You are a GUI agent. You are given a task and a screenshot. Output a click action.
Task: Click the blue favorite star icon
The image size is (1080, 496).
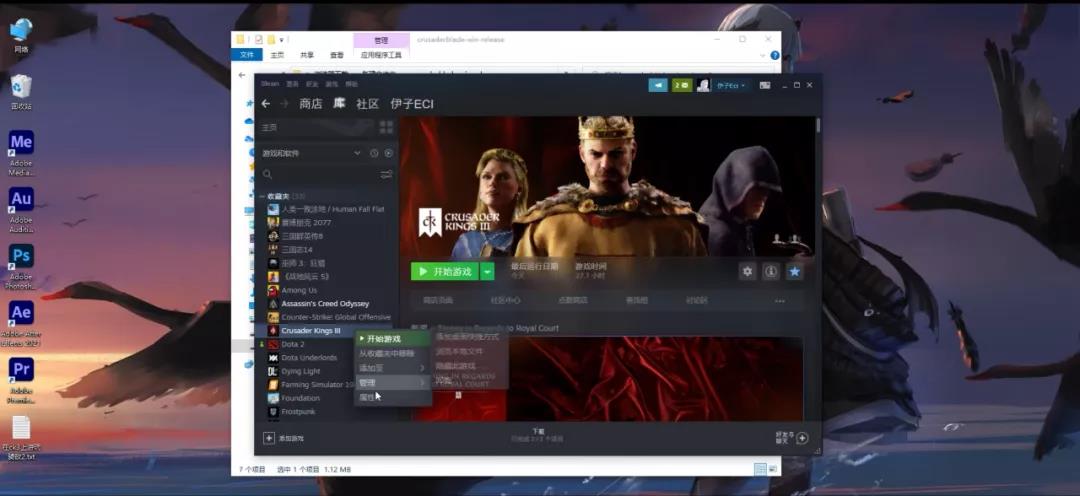click(794, 271)
